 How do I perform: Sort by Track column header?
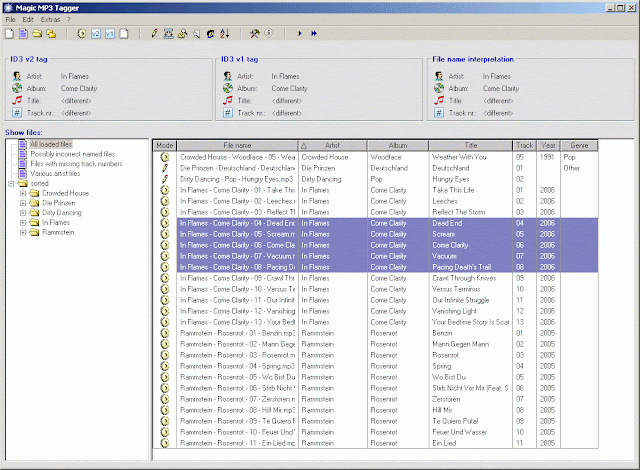click(x=524, y=146)
